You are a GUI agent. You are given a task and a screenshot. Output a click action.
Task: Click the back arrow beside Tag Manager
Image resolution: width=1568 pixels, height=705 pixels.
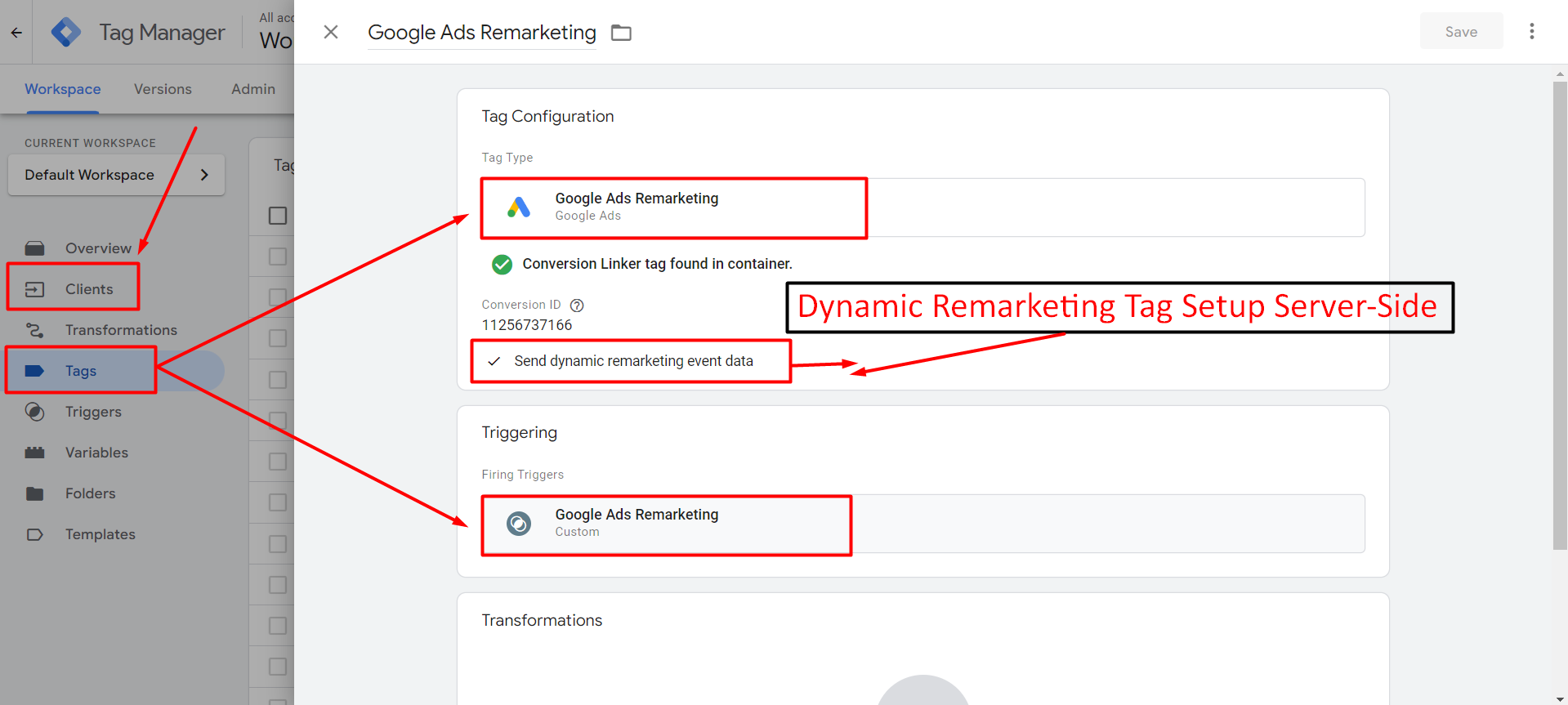coord(16,33)
